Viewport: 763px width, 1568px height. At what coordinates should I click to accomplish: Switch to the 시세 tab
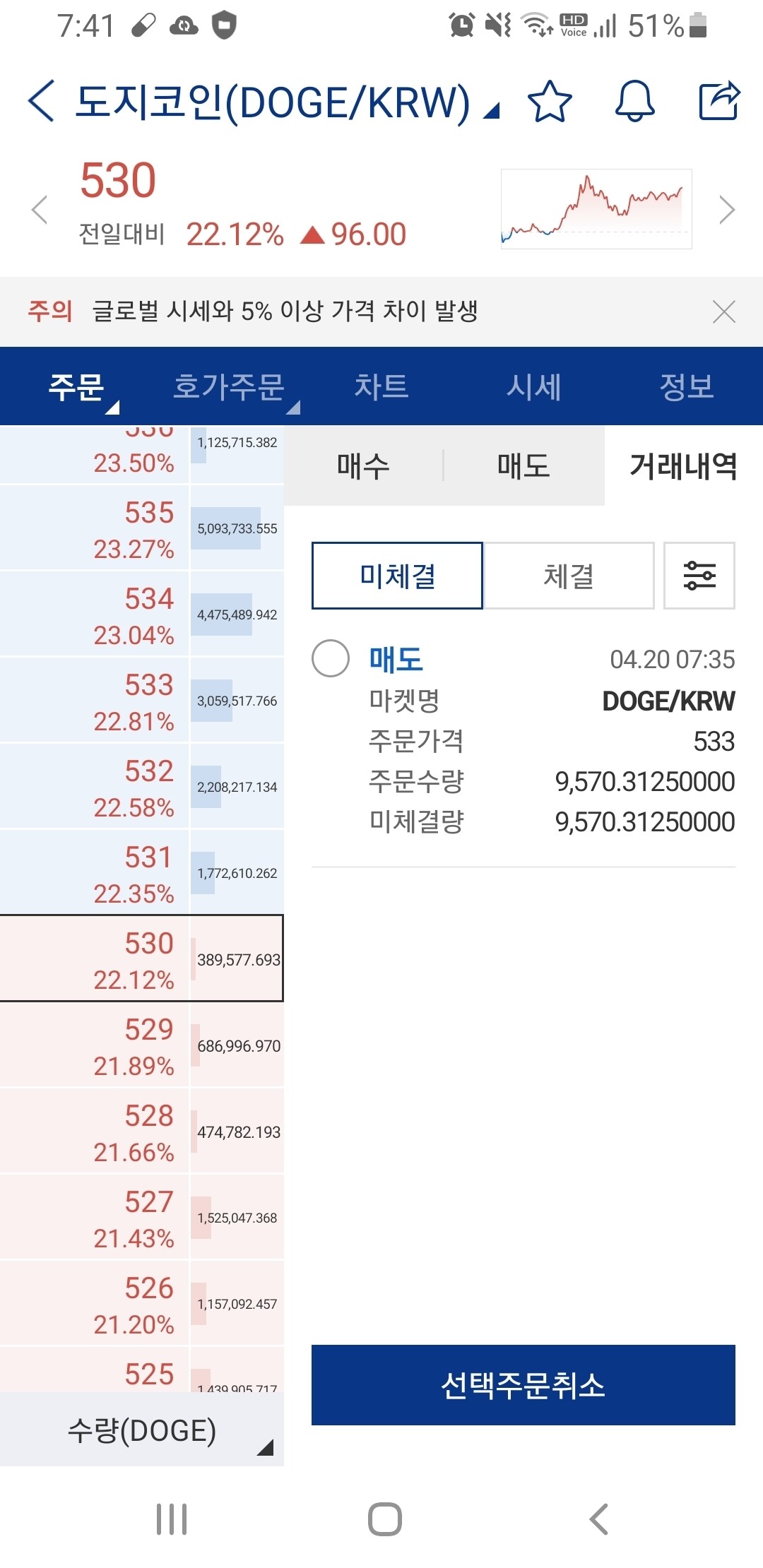[534, 386]
